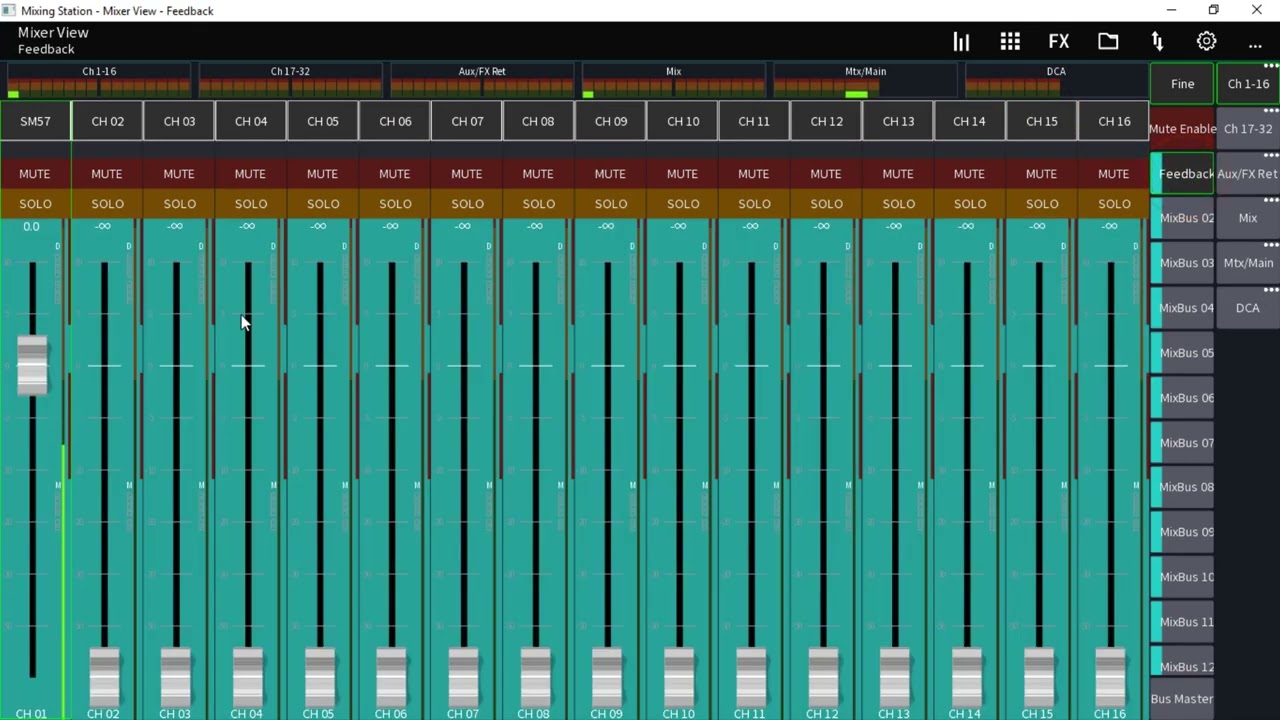Select the Ch 1-16 layer tab
This screenshot has width=1280, height=720.
coord(1248,84)
